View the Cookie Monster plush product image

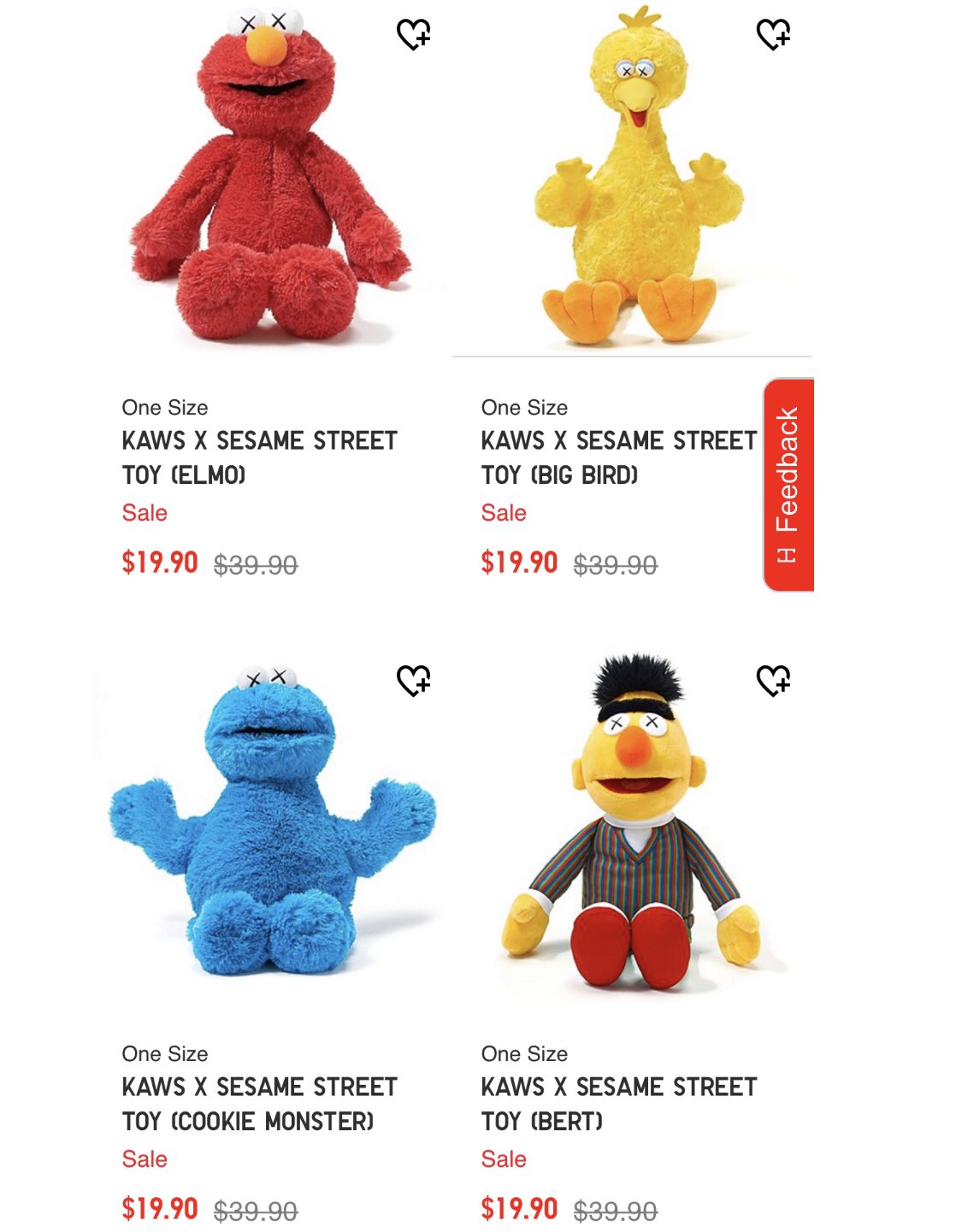click(x=272, y=821)
